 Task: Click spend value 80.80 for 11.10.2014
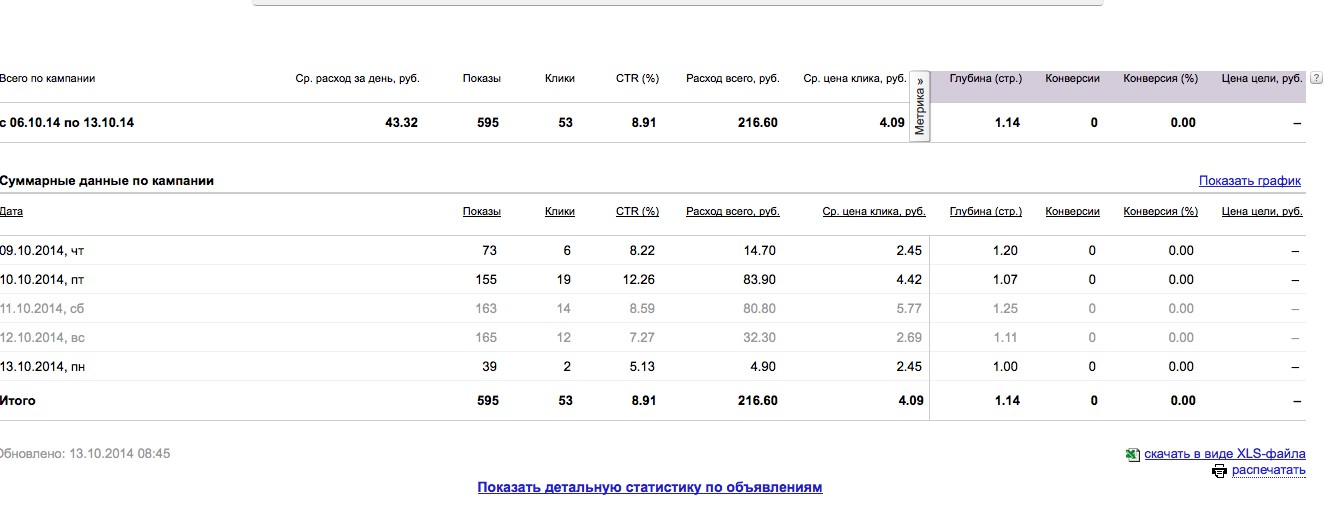point(759,309)
